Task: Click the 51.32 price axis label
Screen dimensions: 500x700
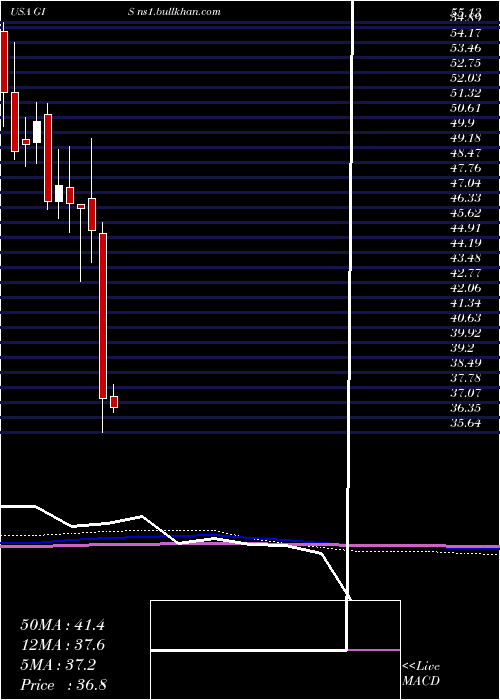Action: coord(465,93)
